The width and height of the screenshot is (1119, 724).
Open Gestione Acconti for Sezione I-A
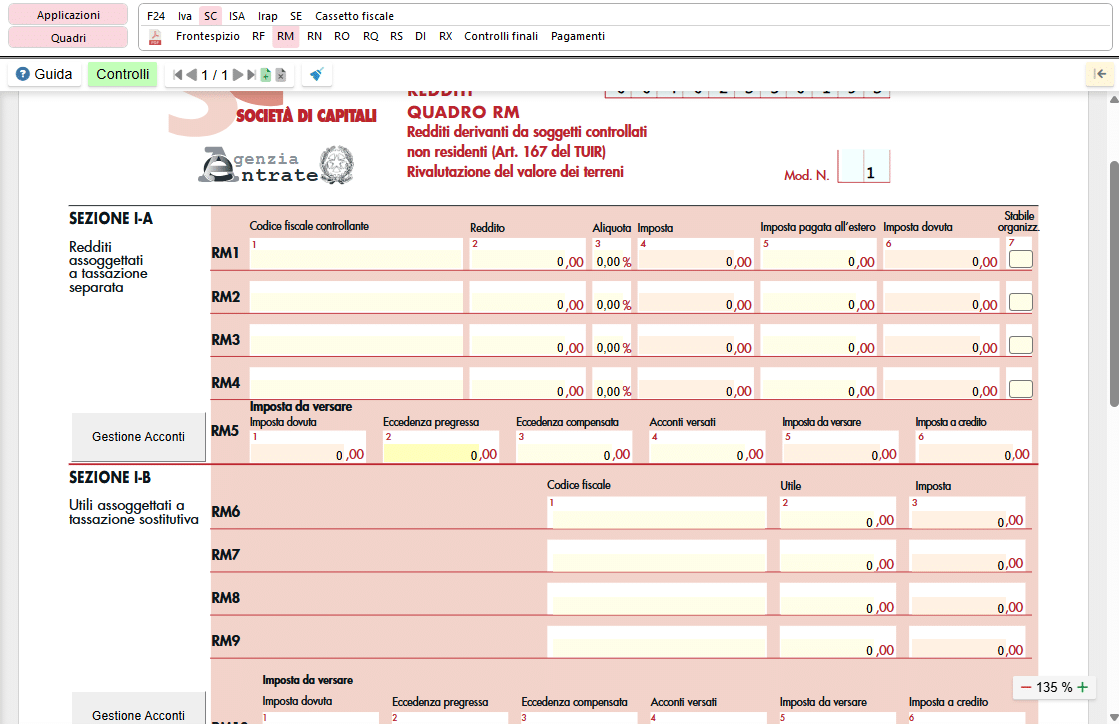(x=138, y=437)
